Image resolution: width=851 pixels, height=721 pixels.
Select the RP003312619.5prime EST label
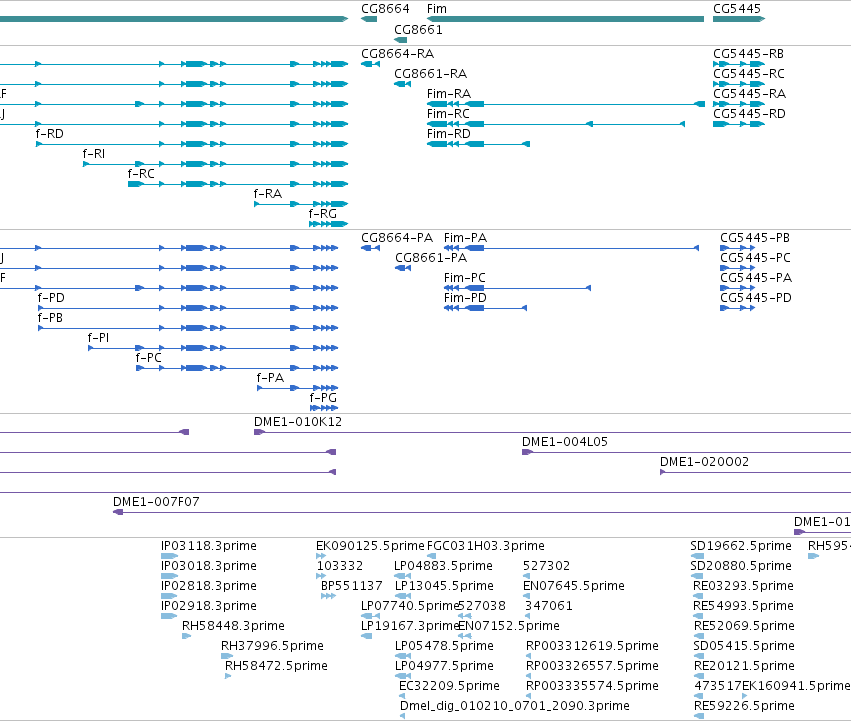point(592,646)
